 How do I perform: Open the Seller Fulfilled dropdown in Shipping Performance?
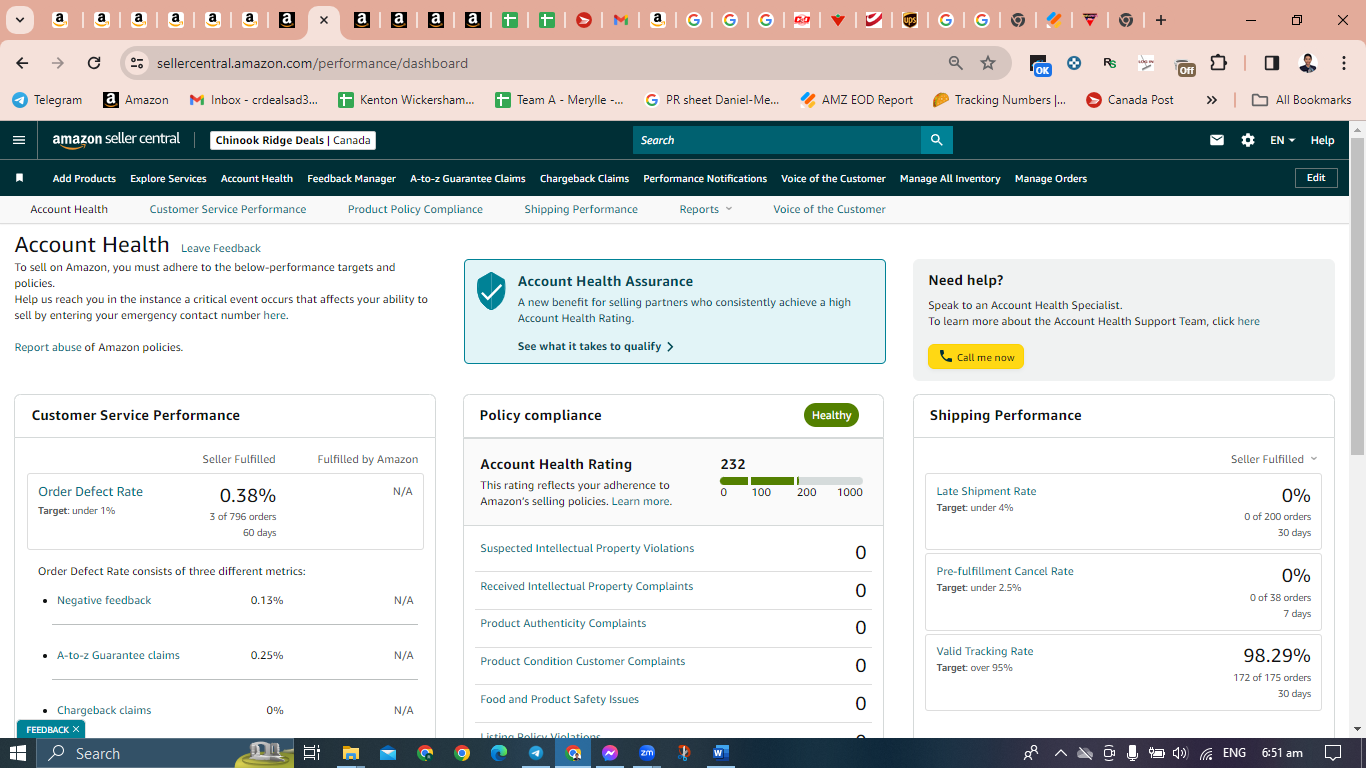[1274, 459]
